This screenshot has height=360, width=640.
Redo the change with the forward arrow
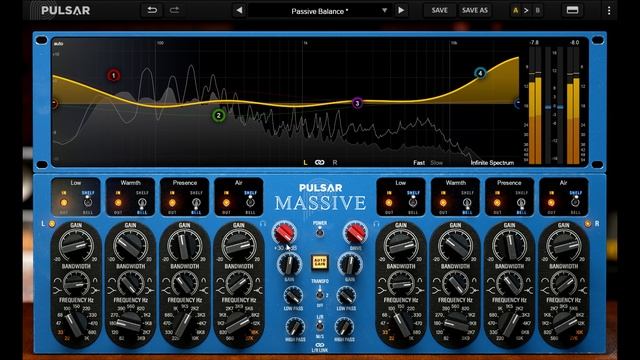click(x=174, y=10)
